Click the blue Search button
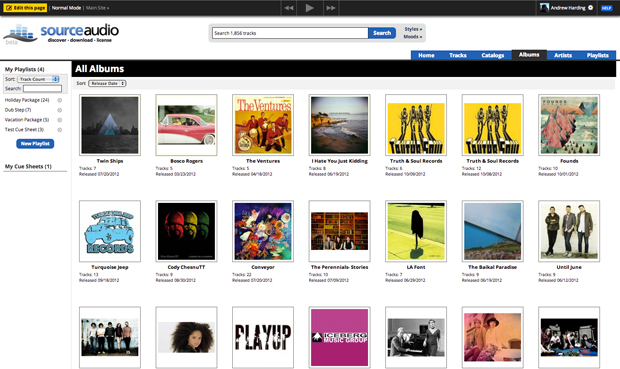Image resolution: width=620 pixels, height=369 pixels. click(382, 33)
